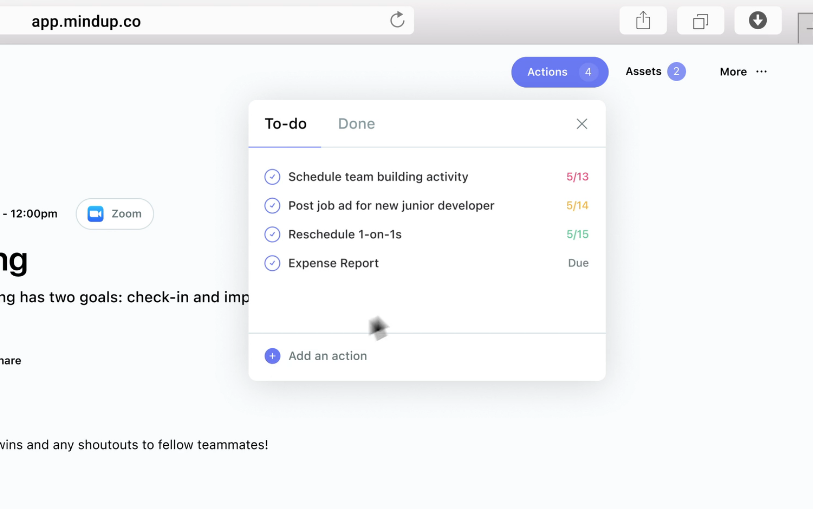Close the actions popup with X

click(582, 124)
